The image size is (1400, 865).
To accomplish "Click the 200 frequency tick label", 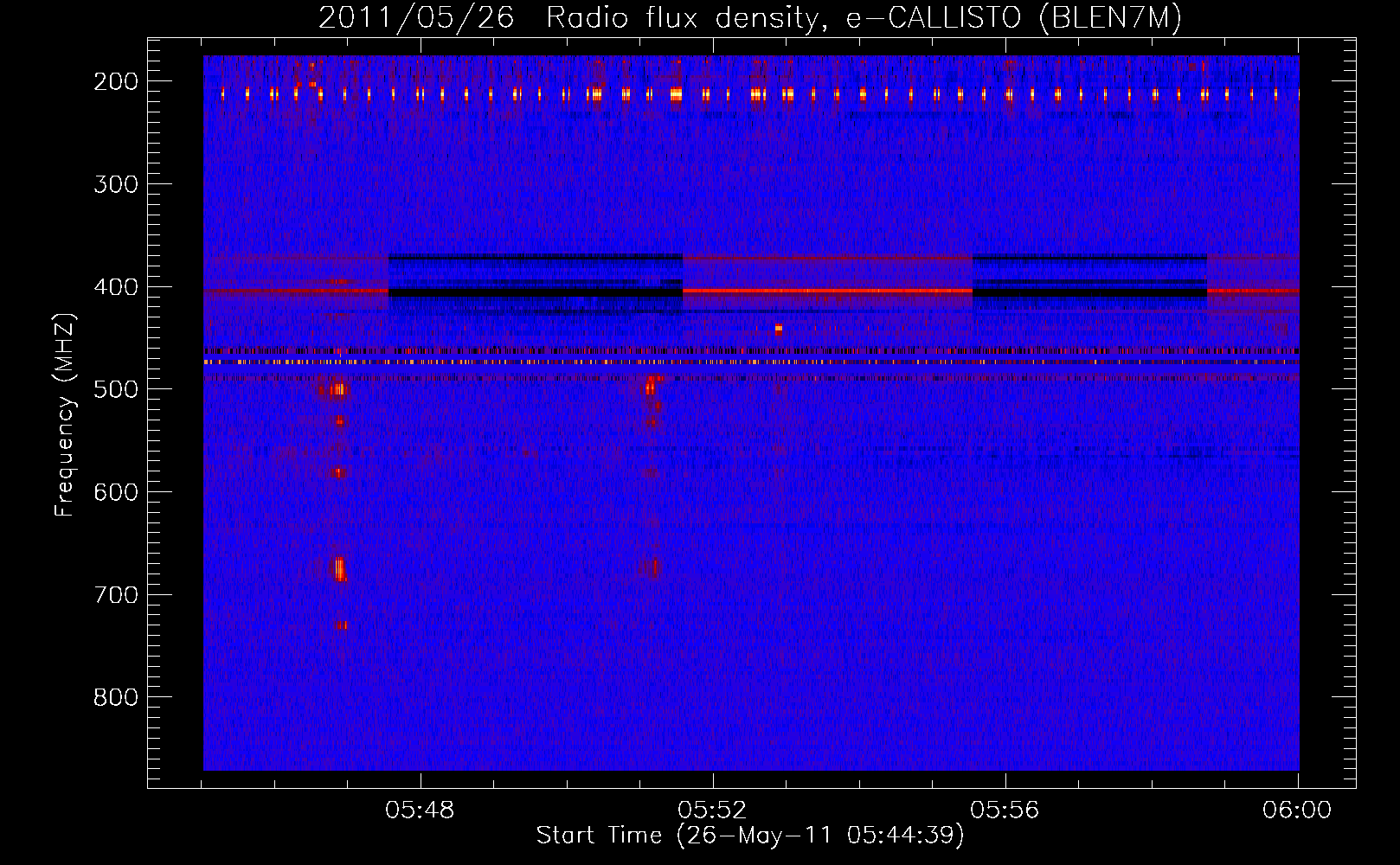I will [115, 81].
